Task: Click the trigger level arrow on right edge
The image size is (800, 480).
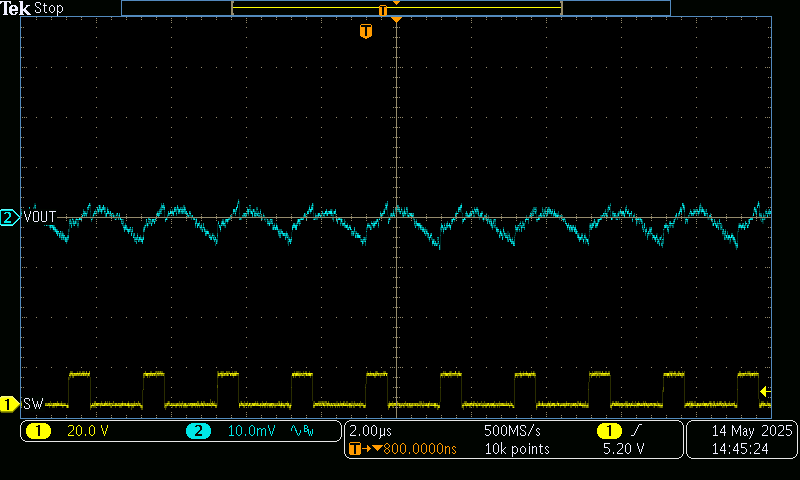Action: [765, 391]
